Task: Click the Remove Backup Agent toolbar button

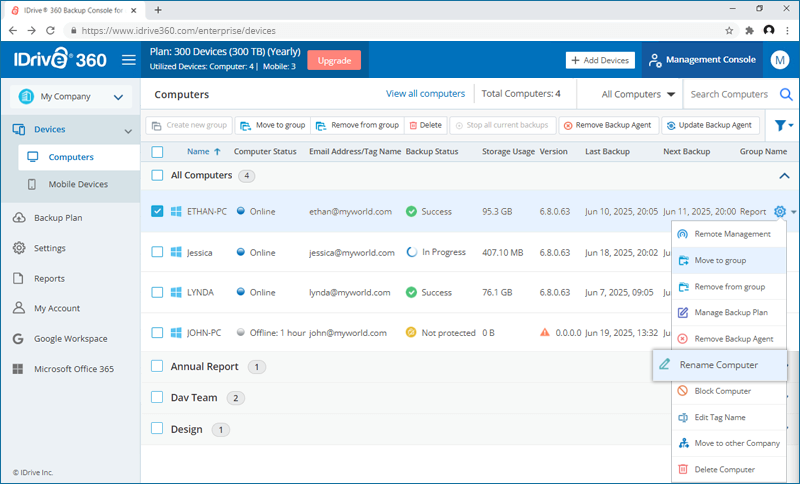Action: (608, 125)
